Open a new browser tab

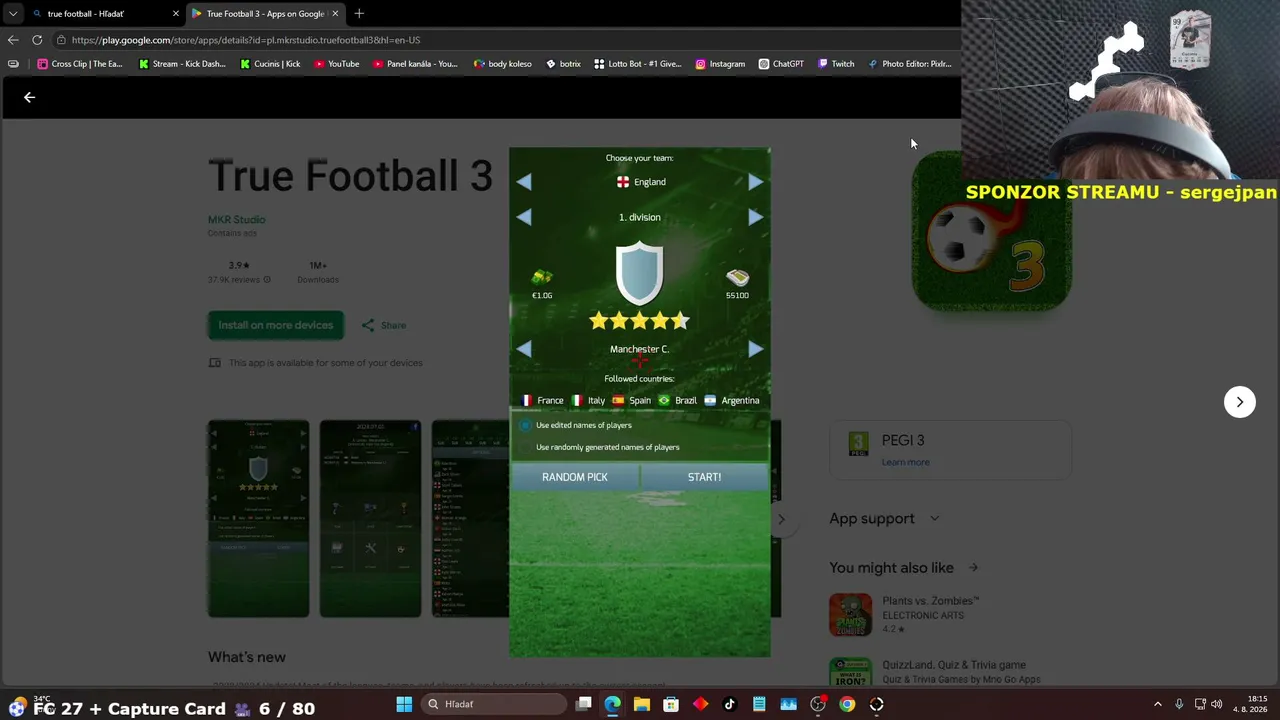point(359,14)
